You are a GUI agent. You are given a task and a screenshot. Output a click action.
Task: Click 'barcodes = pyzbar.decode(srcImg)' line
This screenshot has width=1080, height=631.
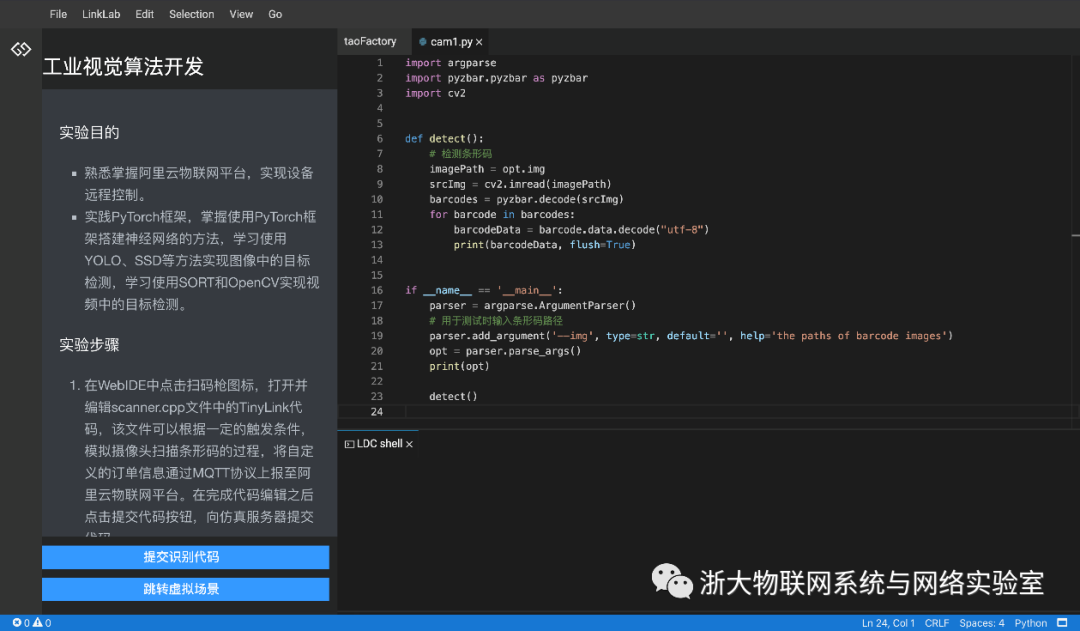tap(526, 199)
